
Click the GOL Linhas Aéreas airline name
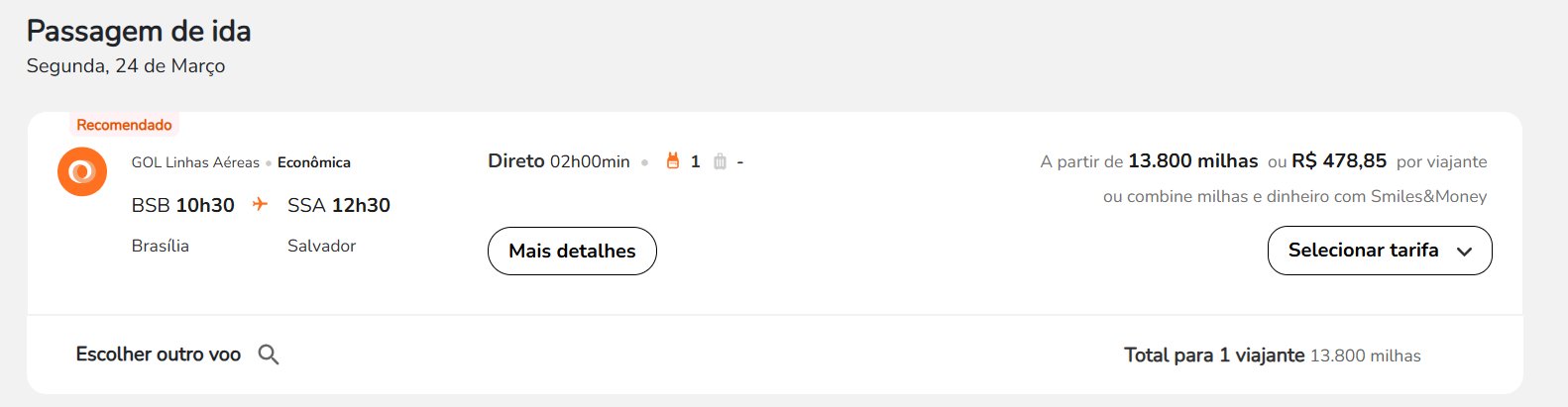coord(195,162)
